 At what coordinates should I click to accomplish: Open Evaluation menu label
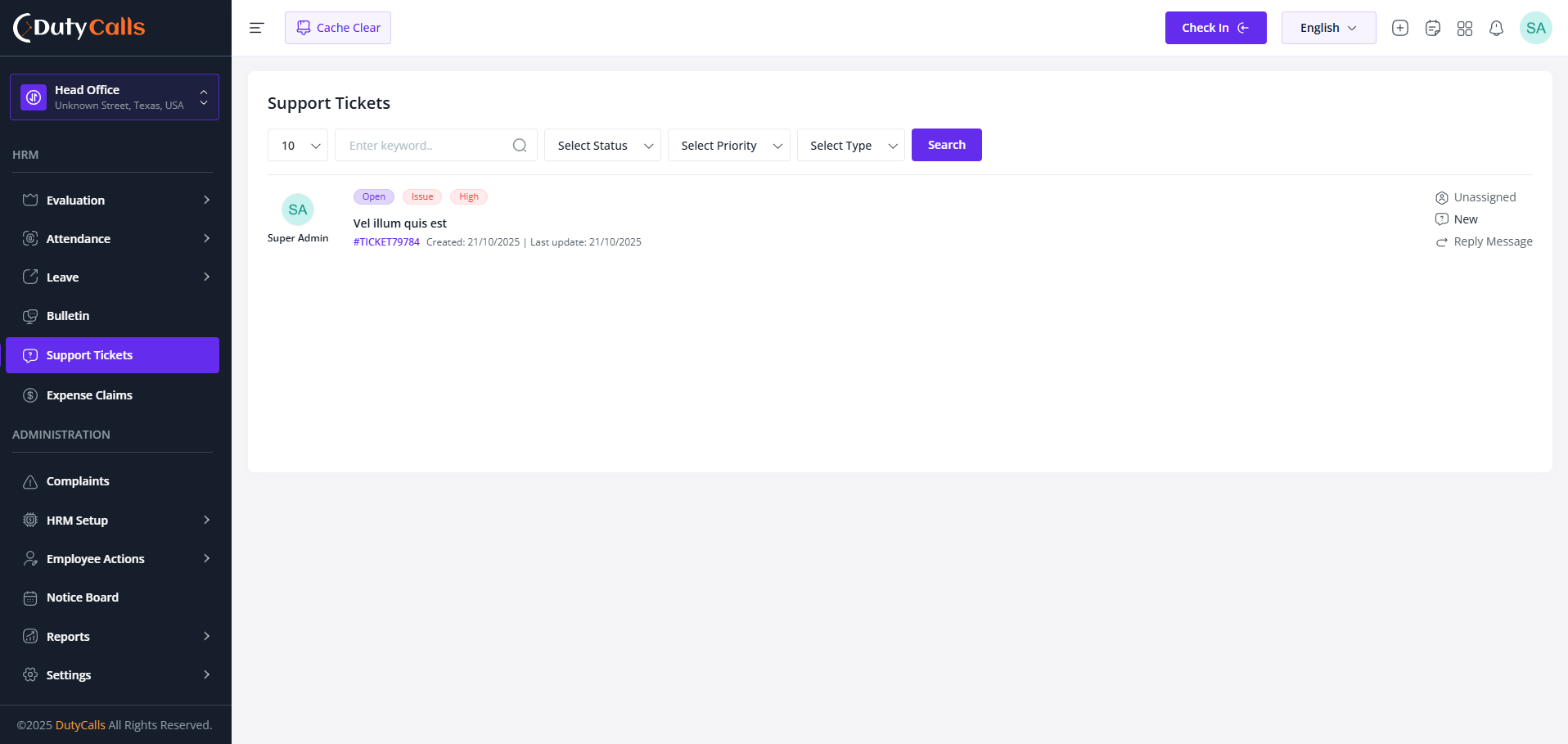coord(75,201)
